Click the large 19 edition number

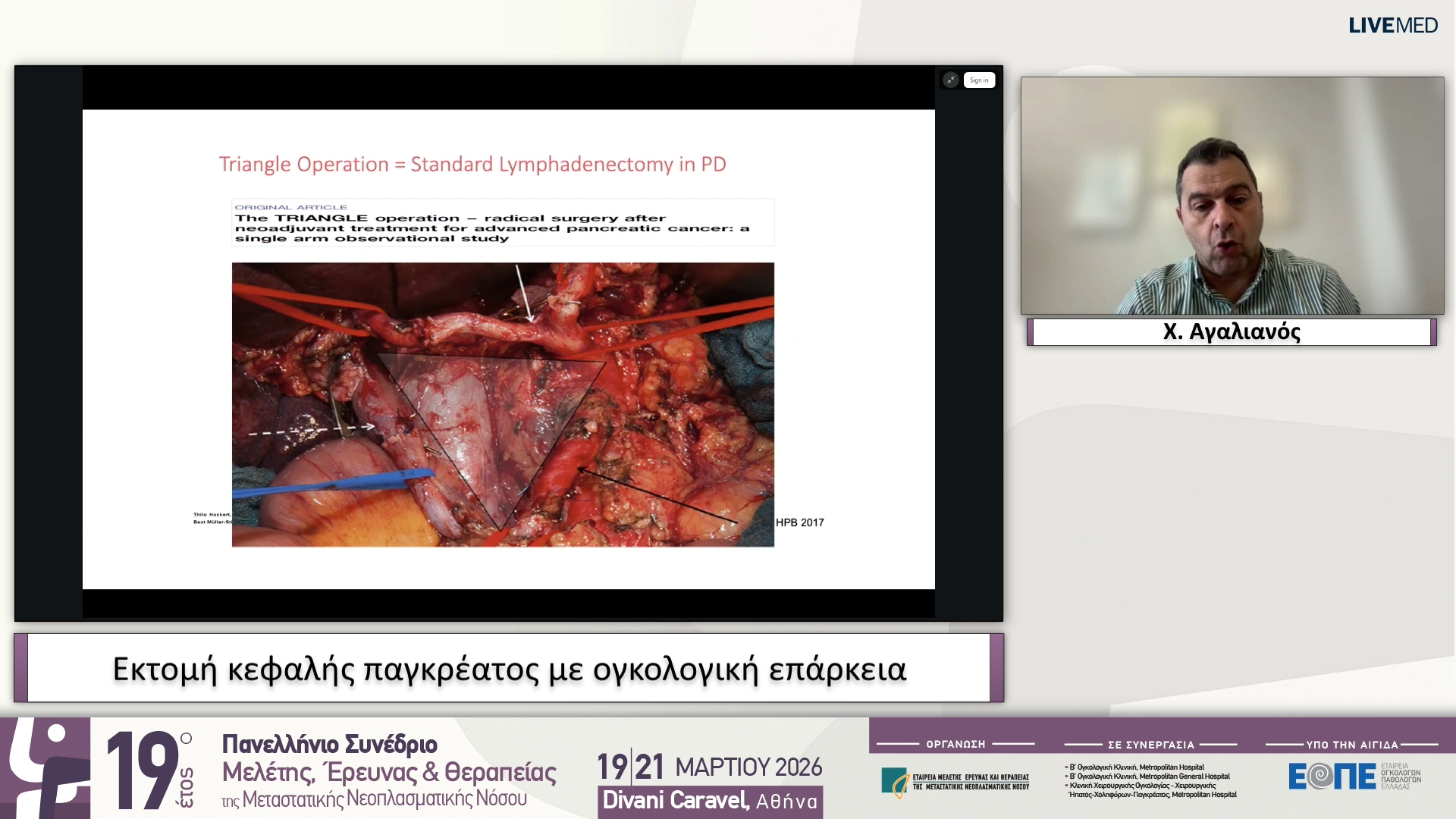coord(142,770)
